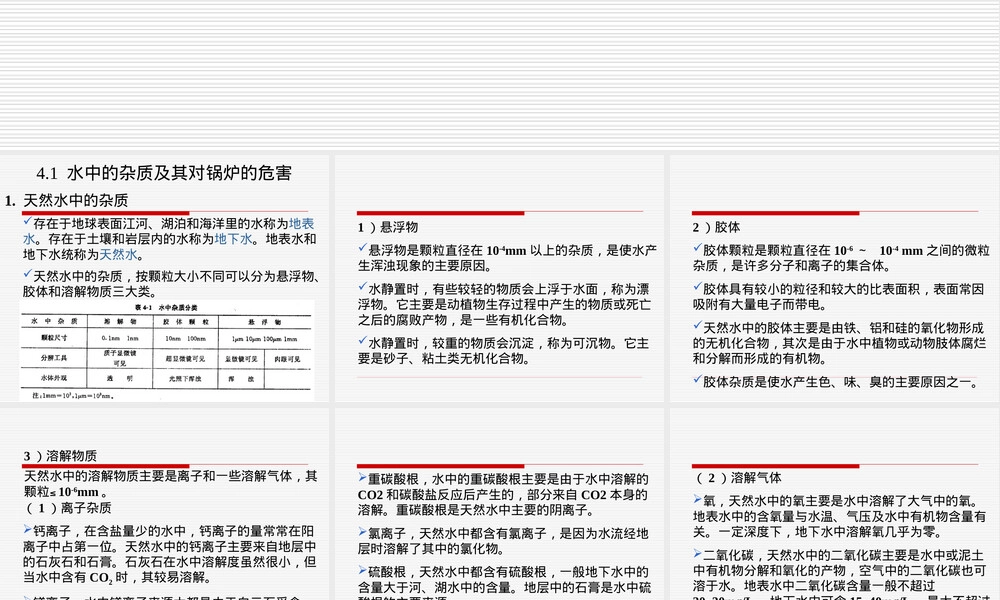This screenshot has height=600, width=1000.
Task: Open the blue 地下水 link text
Action: point(233,239)
